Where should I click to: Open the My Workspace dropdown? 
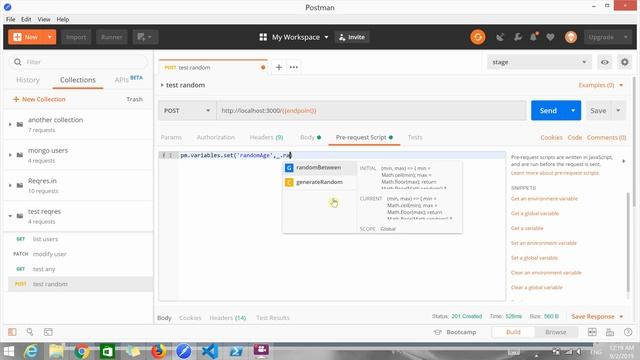click(300, 37)
